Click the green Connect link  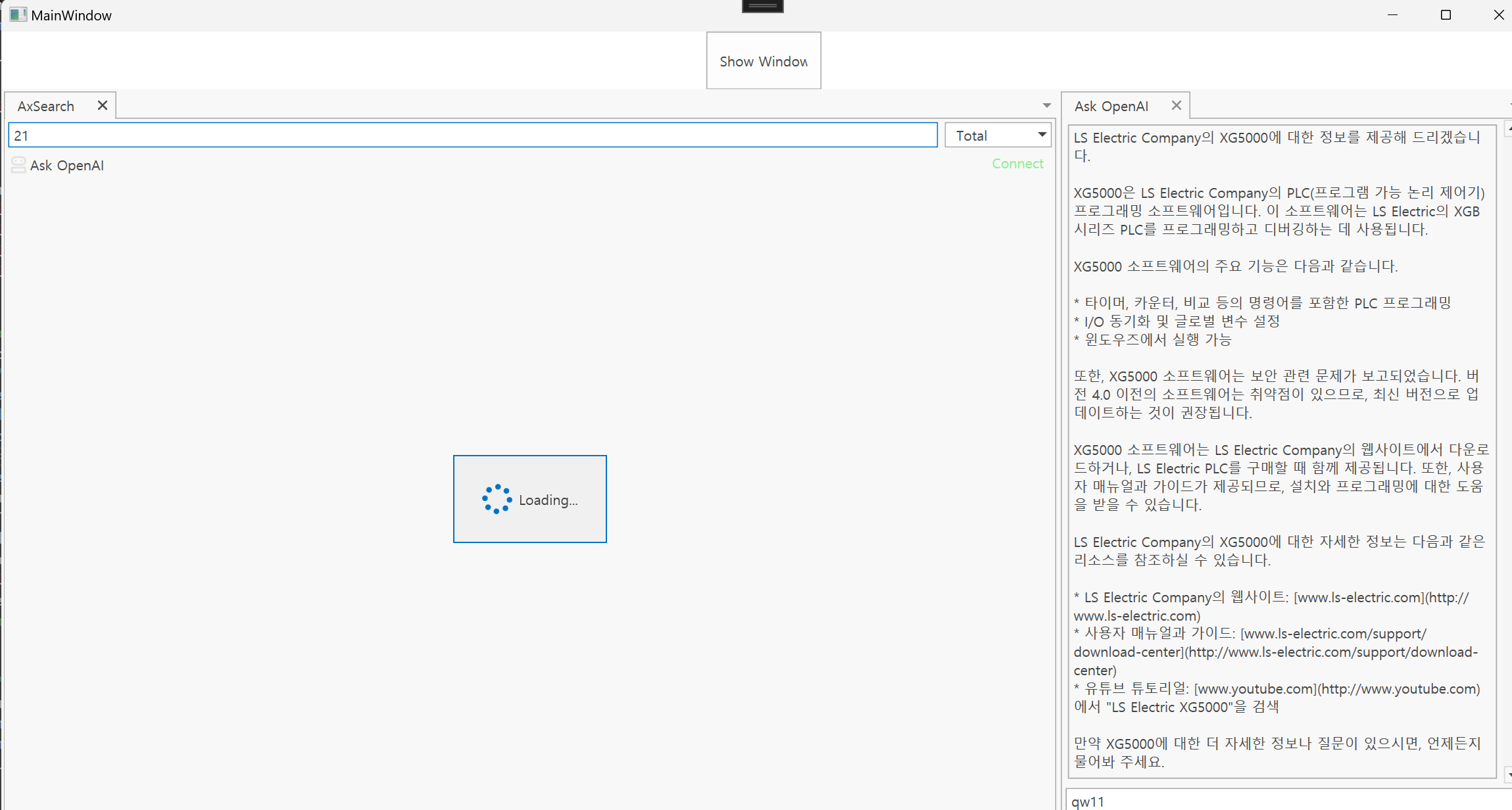tap(1017, 163)
